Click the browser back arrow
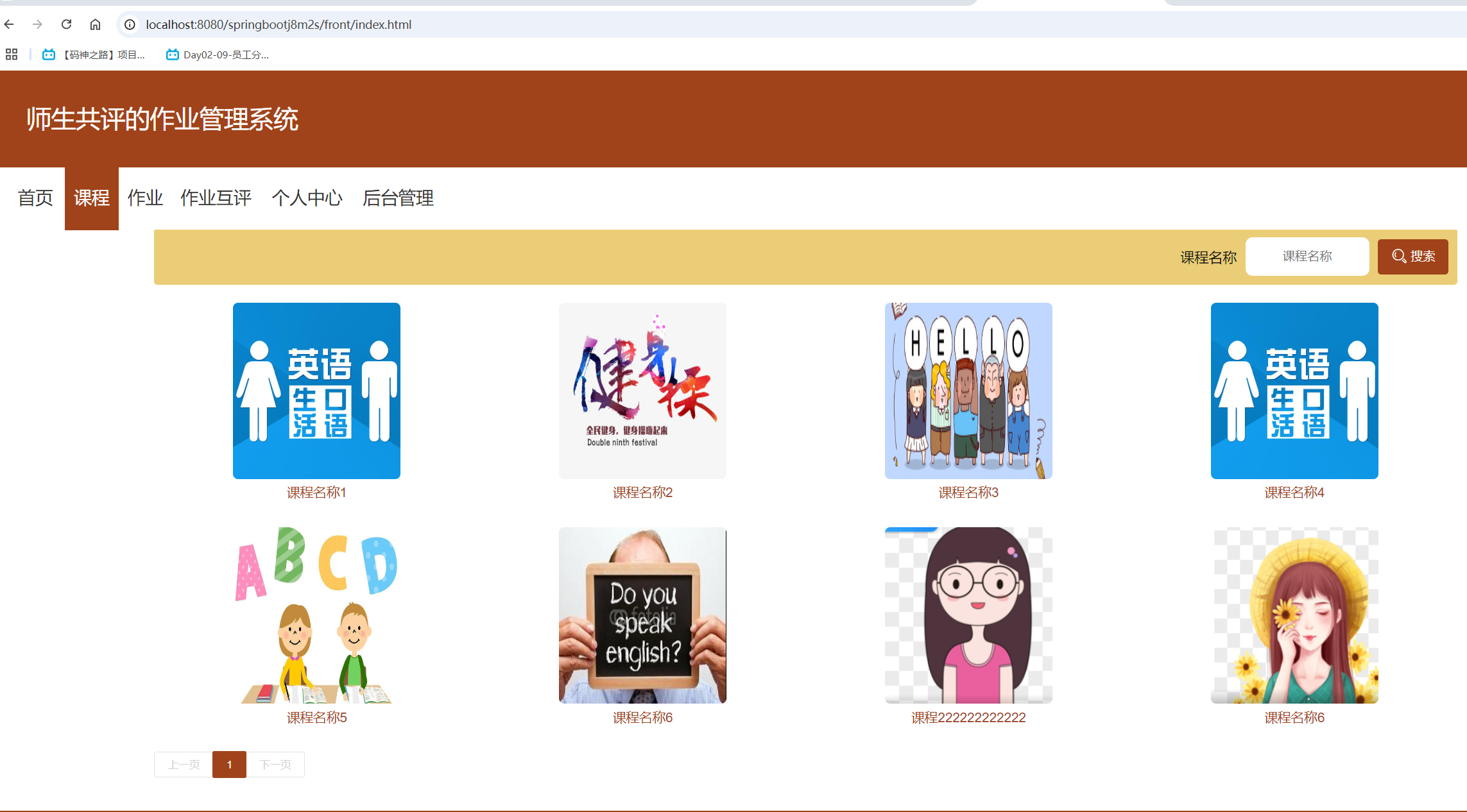The width and height of the screenshot is (1467, 812). (9, 24)
